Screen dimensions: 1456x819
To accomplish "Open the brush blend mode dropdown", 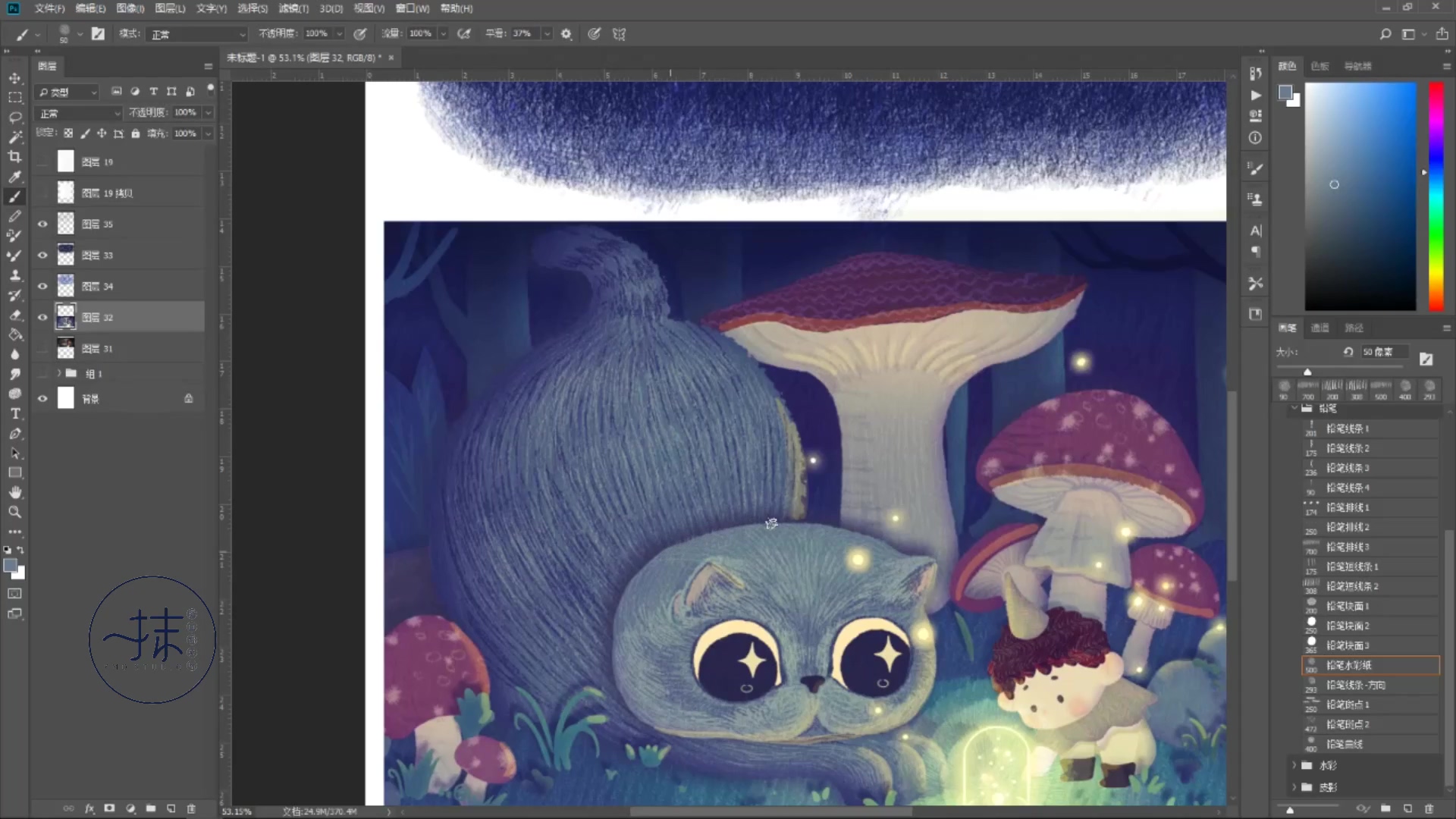I will (x=198, y=34).
